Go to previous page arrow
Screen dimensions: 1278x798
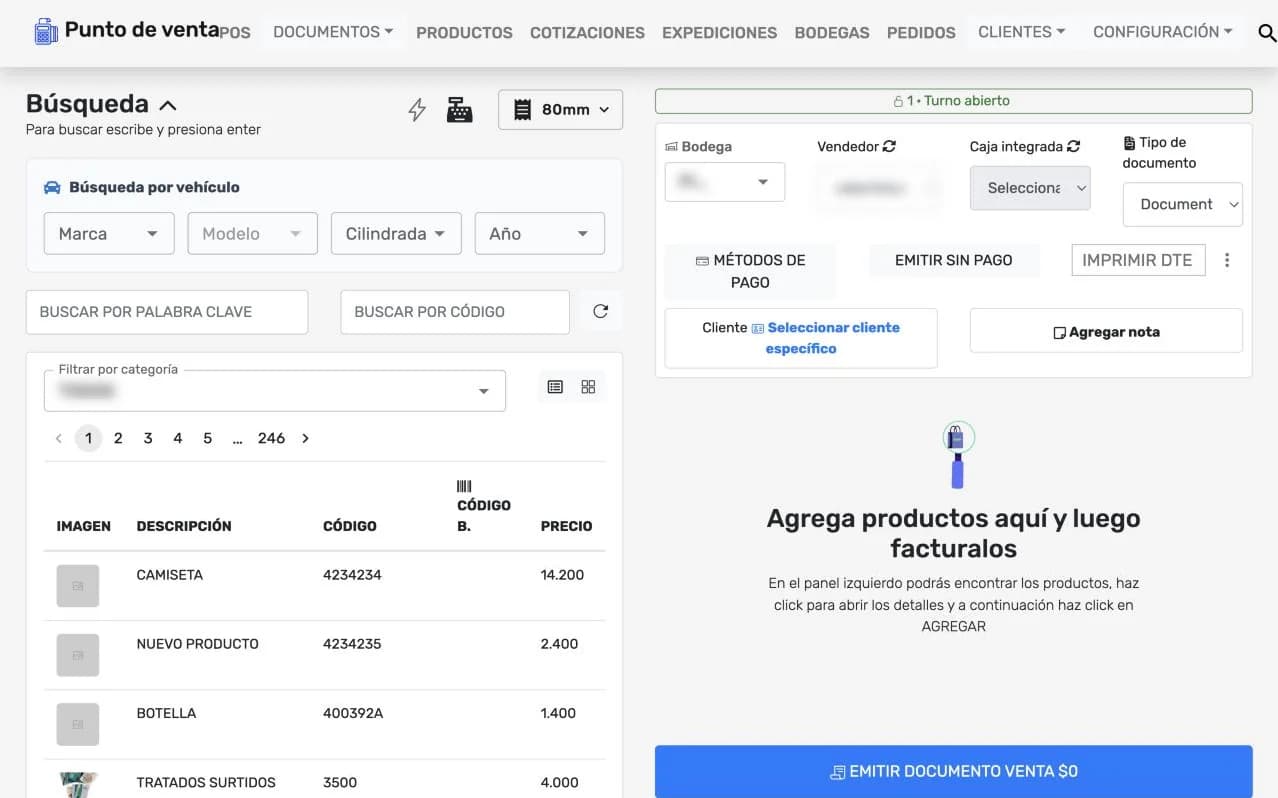tap(59, 438)
